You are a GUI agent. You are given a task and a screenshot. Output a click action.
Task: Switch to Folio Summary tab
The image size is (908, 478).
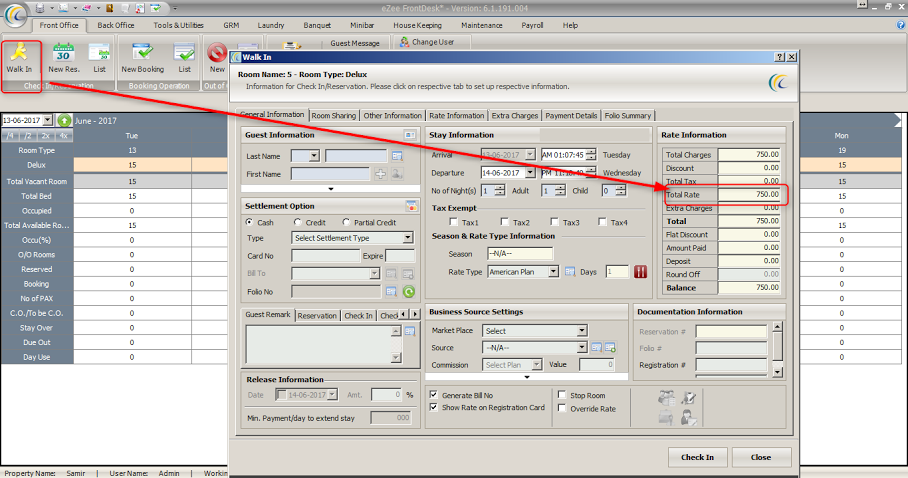click(628, 115)
